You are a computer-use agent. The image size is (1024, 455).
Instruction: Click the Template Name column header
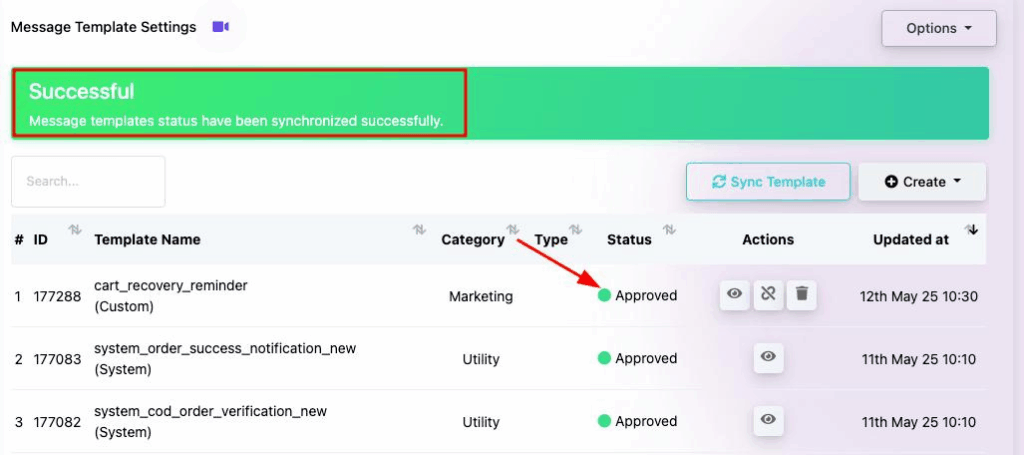147,240
